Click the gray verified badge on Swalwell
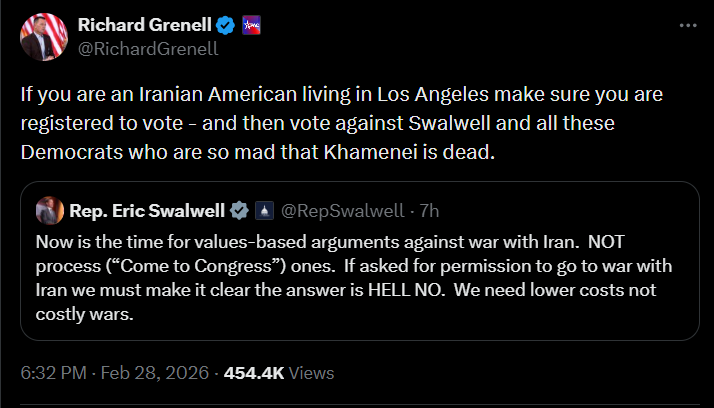The image size is (714, 408). (x=240, y=211)
